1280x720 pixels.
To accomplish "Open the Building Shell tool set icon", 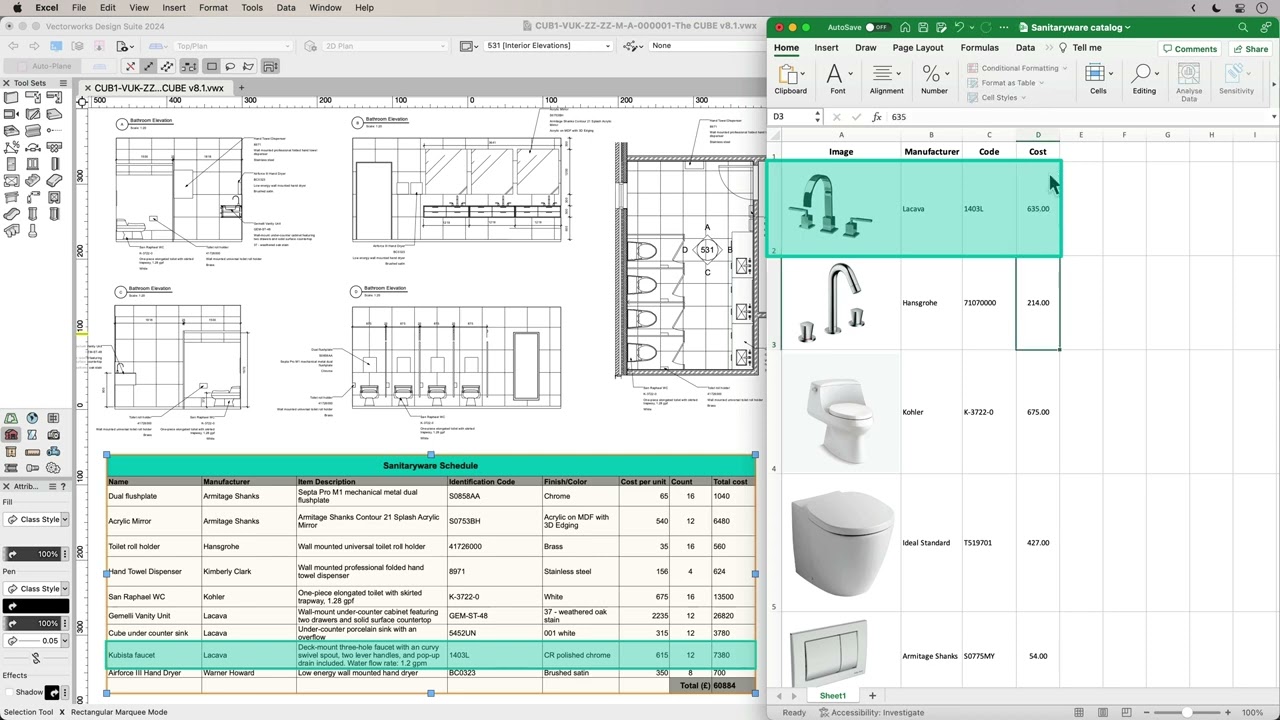I will tap(11, 435).
